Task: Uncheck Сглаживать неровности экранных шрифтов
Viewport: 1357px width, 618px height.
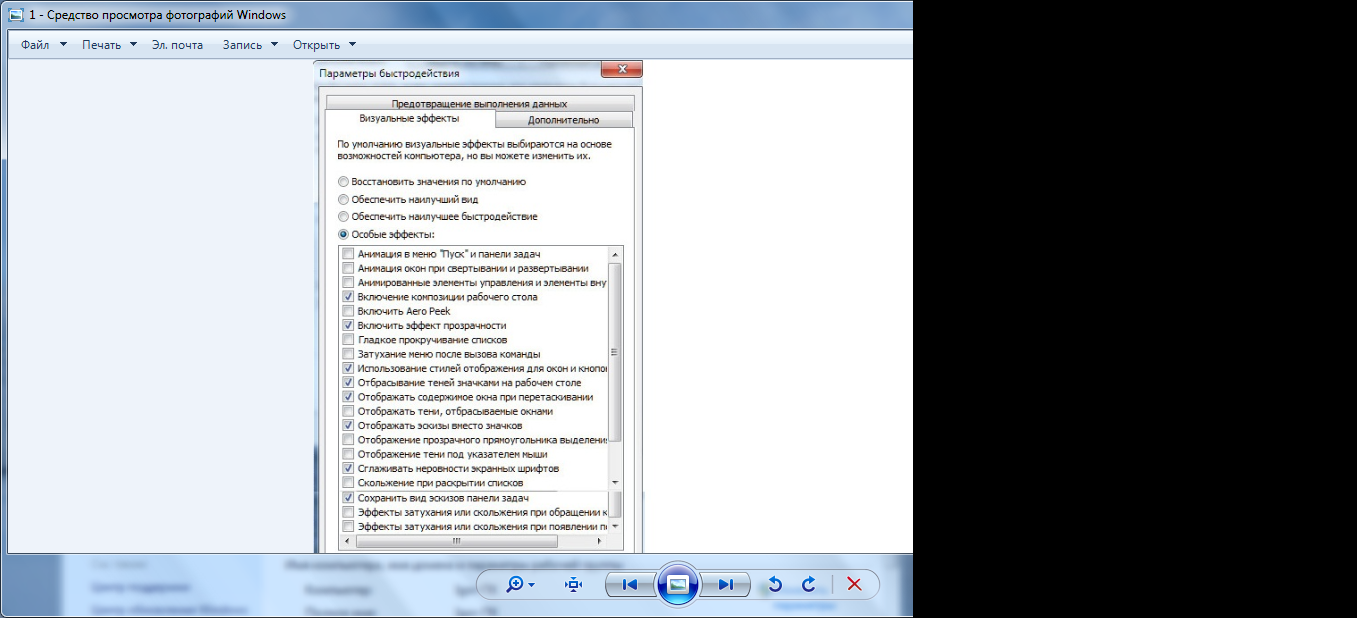Action: (x=348, y=468)
